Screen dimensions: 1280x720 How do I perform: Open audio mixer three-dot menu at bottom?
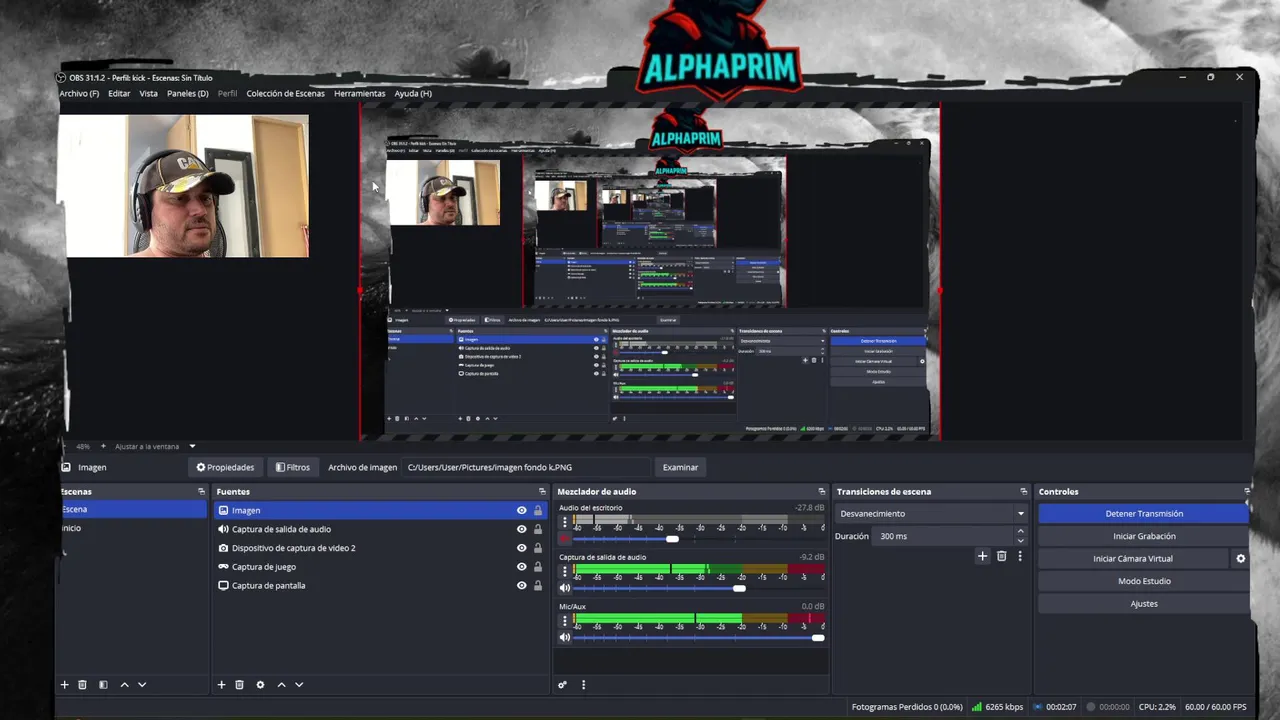coord(583,685)
